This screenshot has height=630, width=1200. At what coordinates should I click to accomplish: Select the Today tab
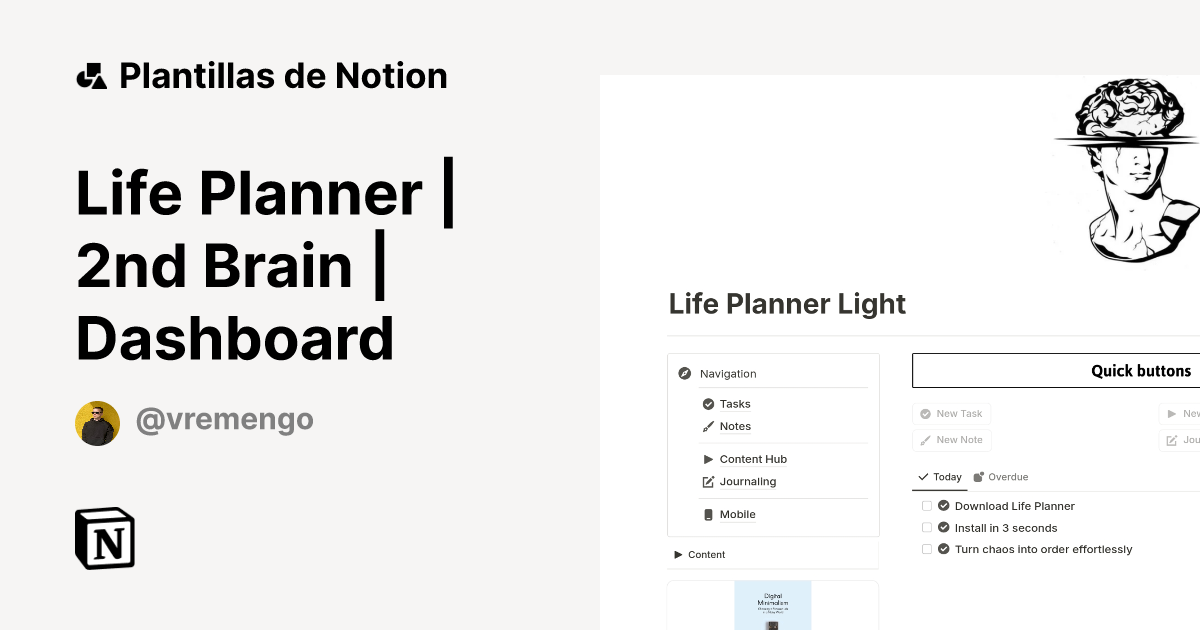(939, 477)
